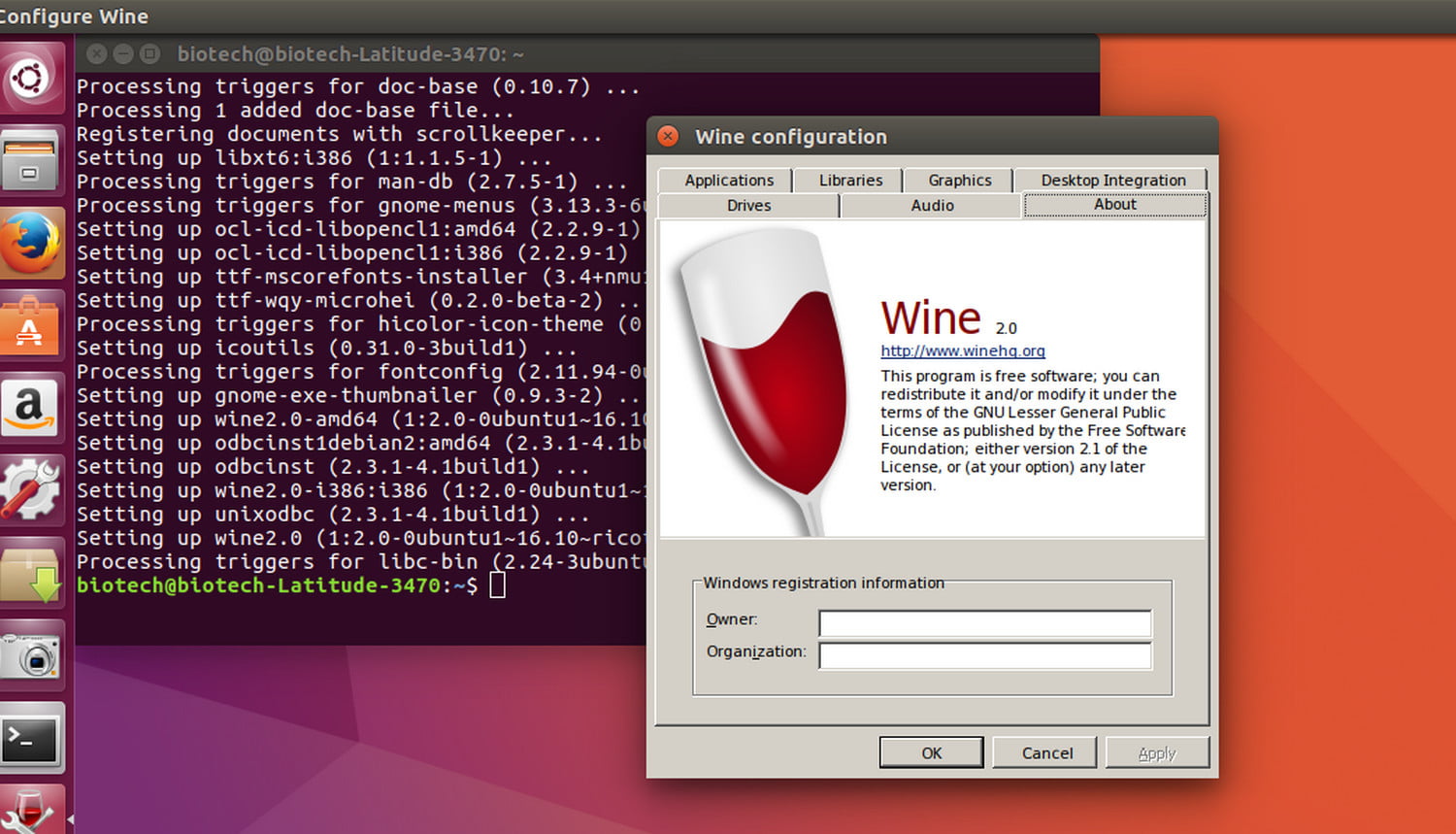The height and width of the screenshot is (834, 1456).
Task: Click the Wine glass launcher icon
Action: pyautogui.click(x=32, y=811)
